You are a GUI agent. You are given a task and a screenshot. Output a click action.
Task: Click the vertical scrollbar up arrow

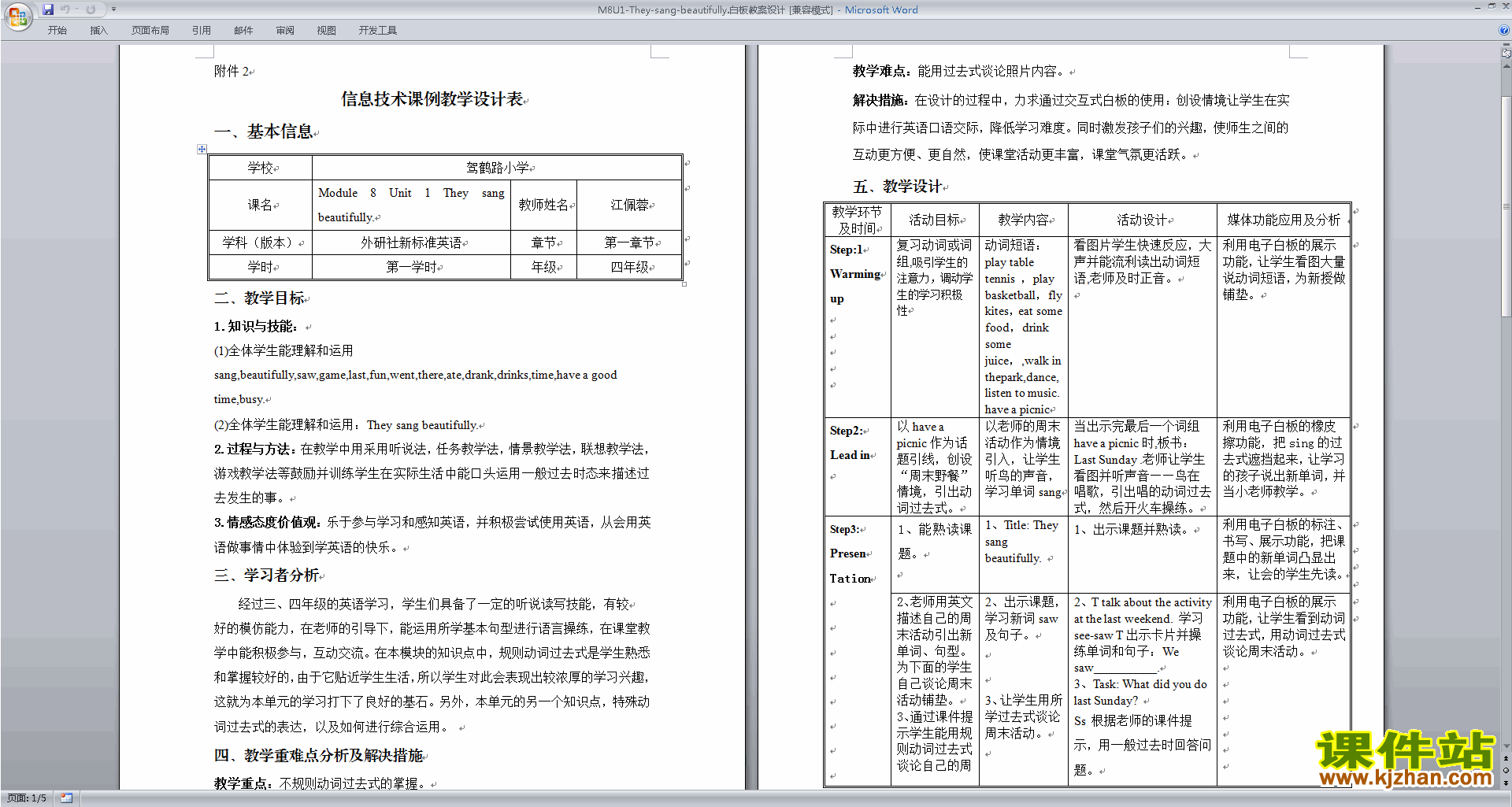[x=1506, y=66]
